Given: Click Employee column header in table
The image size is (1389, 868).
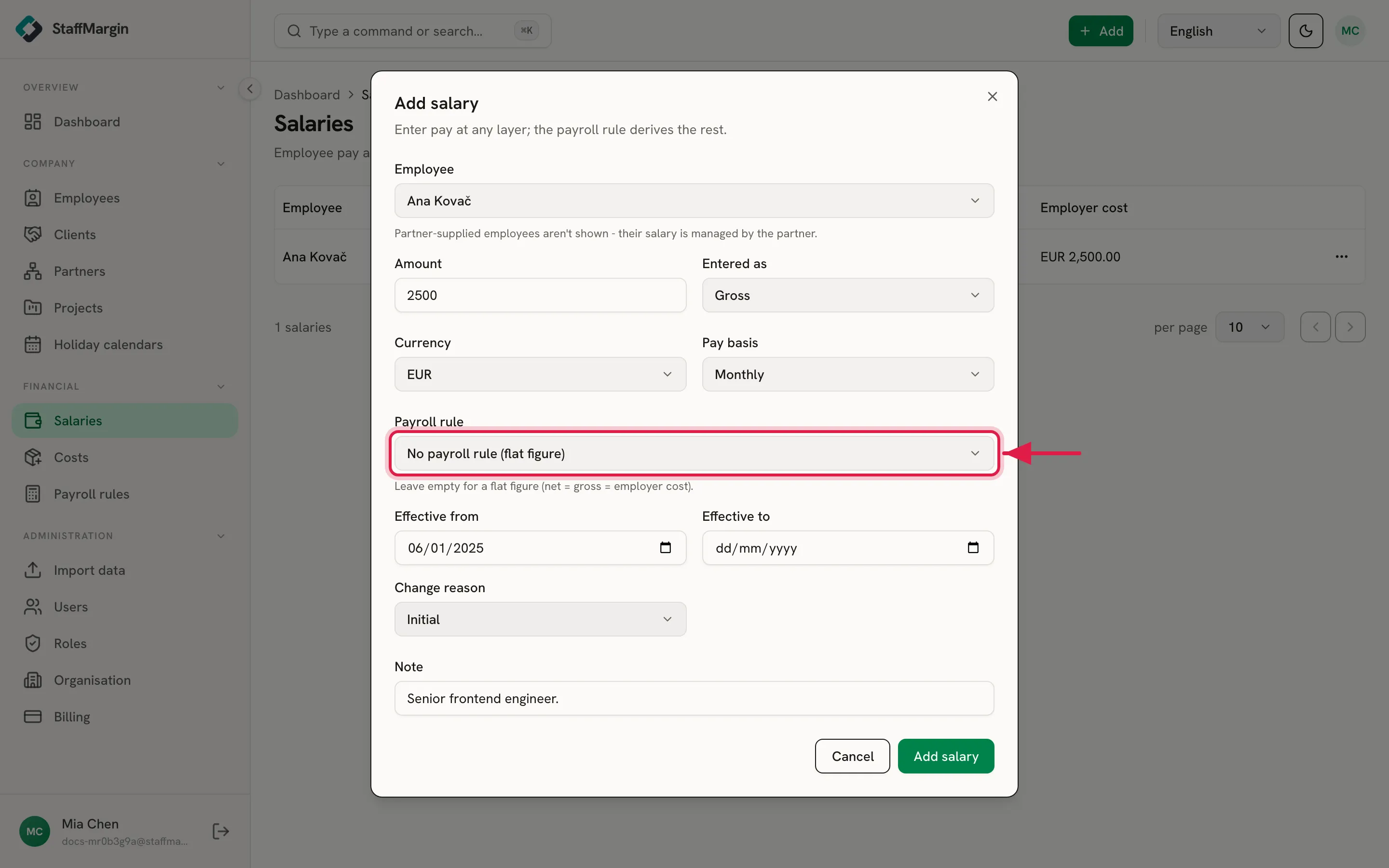Looking at the screenshot, I should click(x=312, y=208).
